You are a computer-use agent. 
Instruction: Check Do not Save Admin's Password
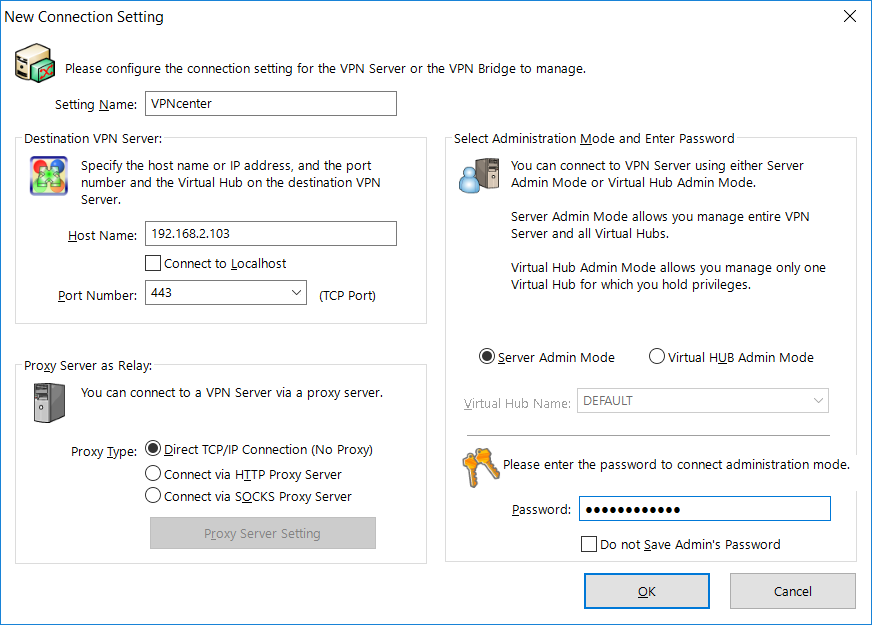(588, 544)
